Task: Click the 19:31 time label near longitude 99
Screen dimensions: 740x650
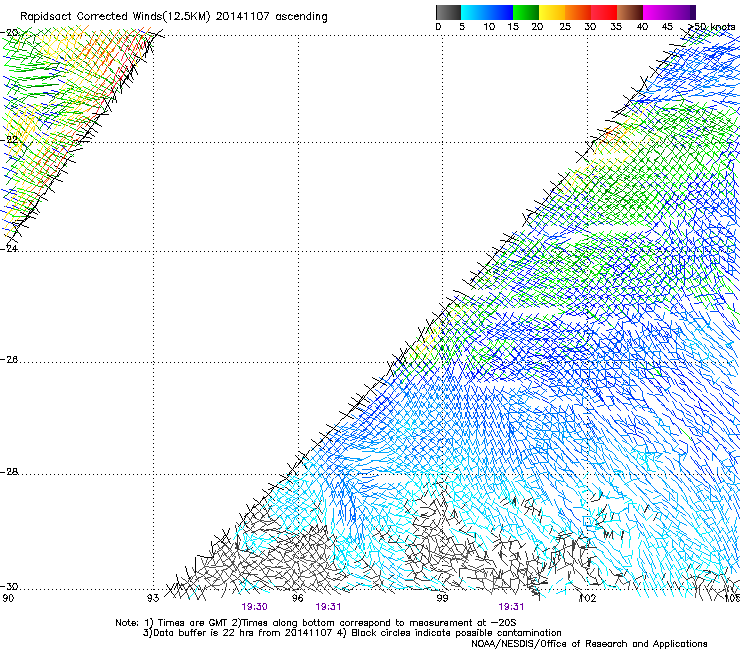Action: [x=511, y=607]
